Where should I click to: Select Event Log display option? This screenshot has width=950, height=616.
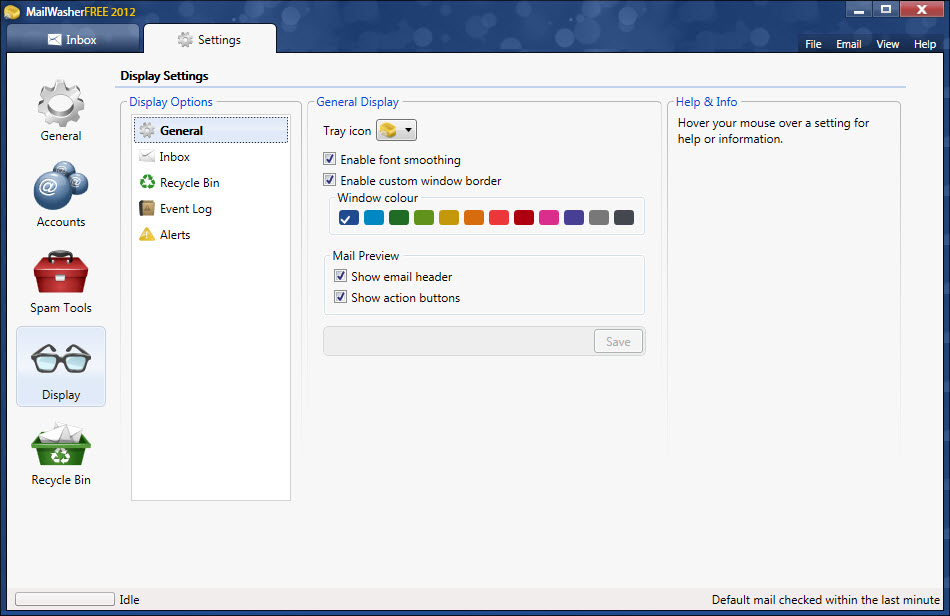point(211,209)
